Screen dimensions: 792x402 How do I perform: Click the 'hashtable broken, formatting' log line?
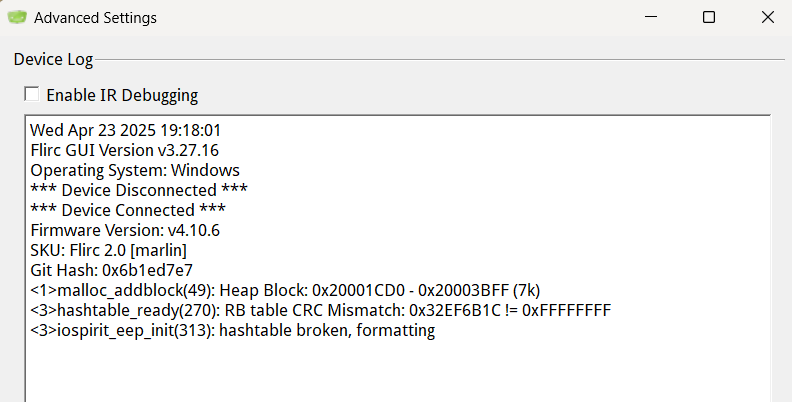(233, 330)
